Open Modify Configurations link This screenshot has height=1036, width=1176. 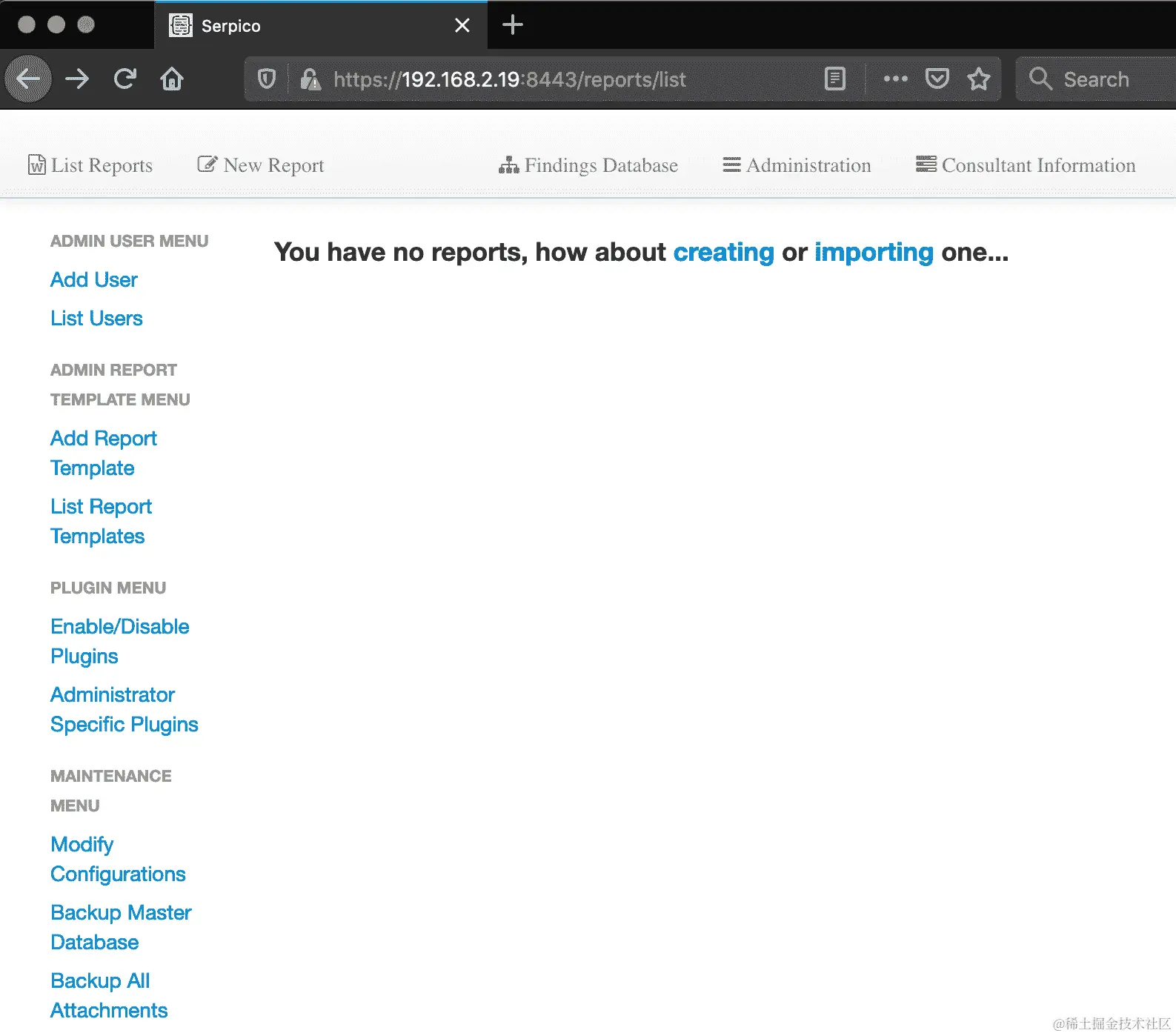[118, 859]
